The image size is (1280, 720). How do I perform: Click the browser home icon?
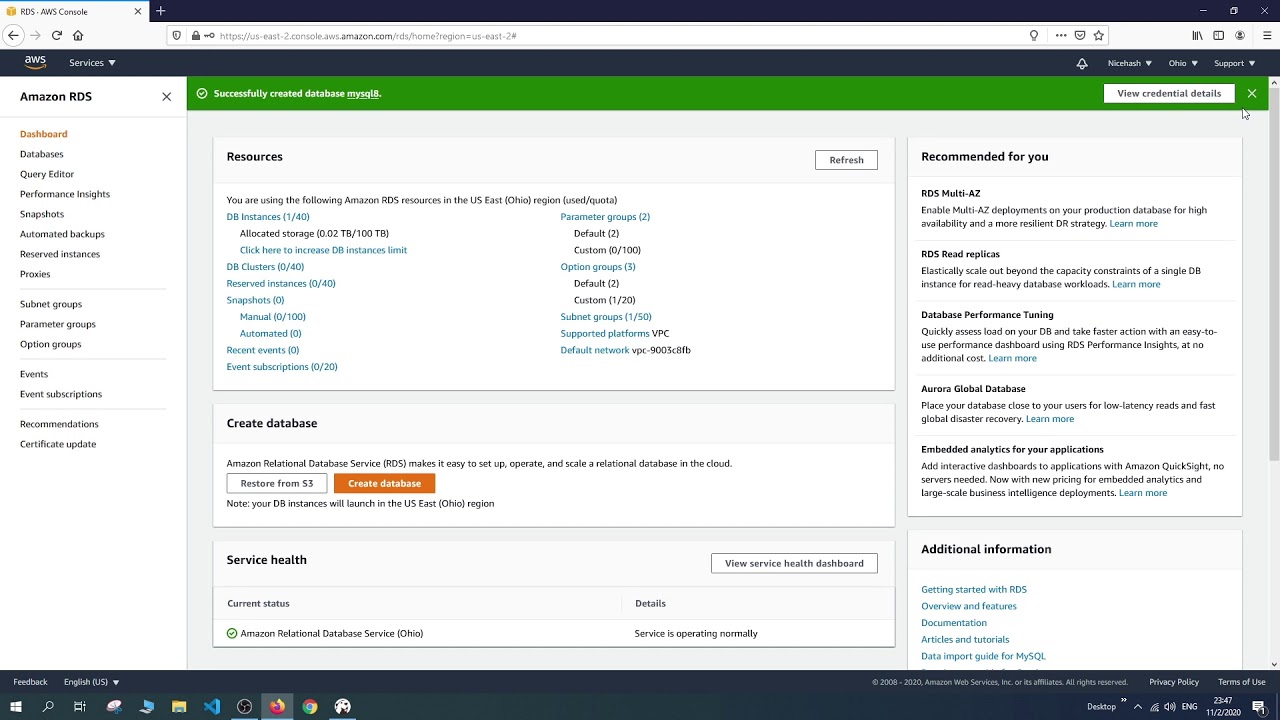click(78, 35)
